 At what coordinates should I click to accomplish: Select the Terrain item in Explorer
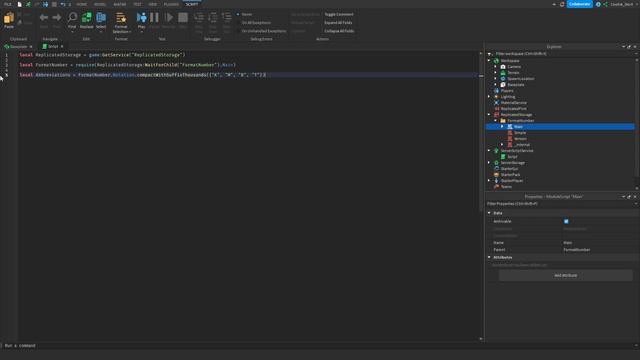[x=513, y=73]
